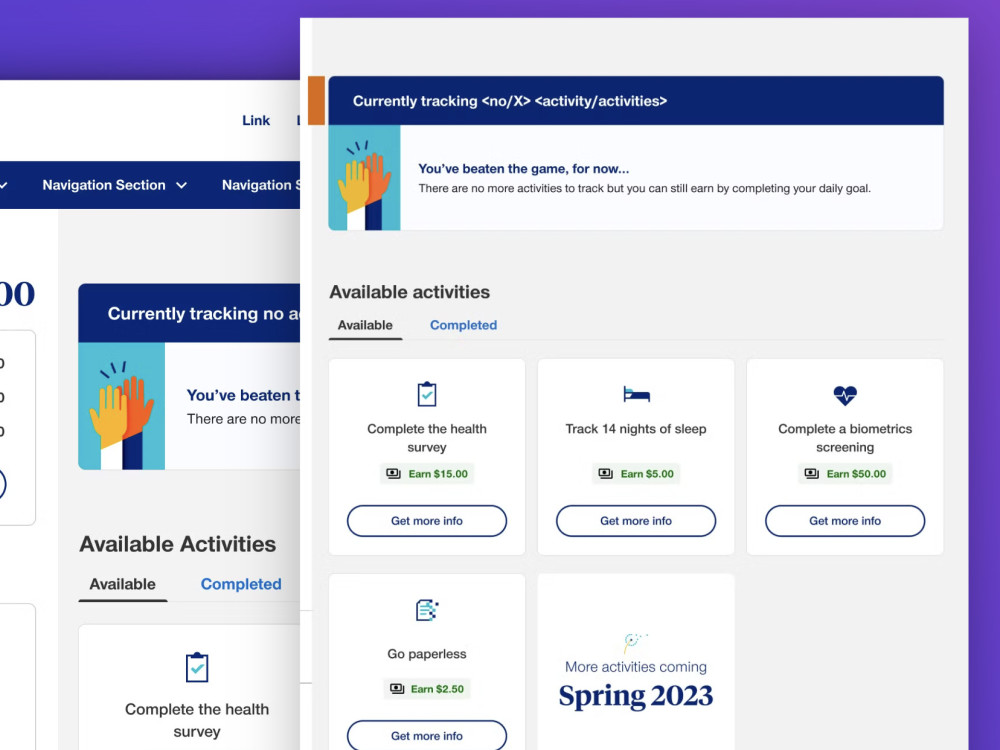Click the There are no more activities message
Viewport: 1000px width, 750px height.
644,188
